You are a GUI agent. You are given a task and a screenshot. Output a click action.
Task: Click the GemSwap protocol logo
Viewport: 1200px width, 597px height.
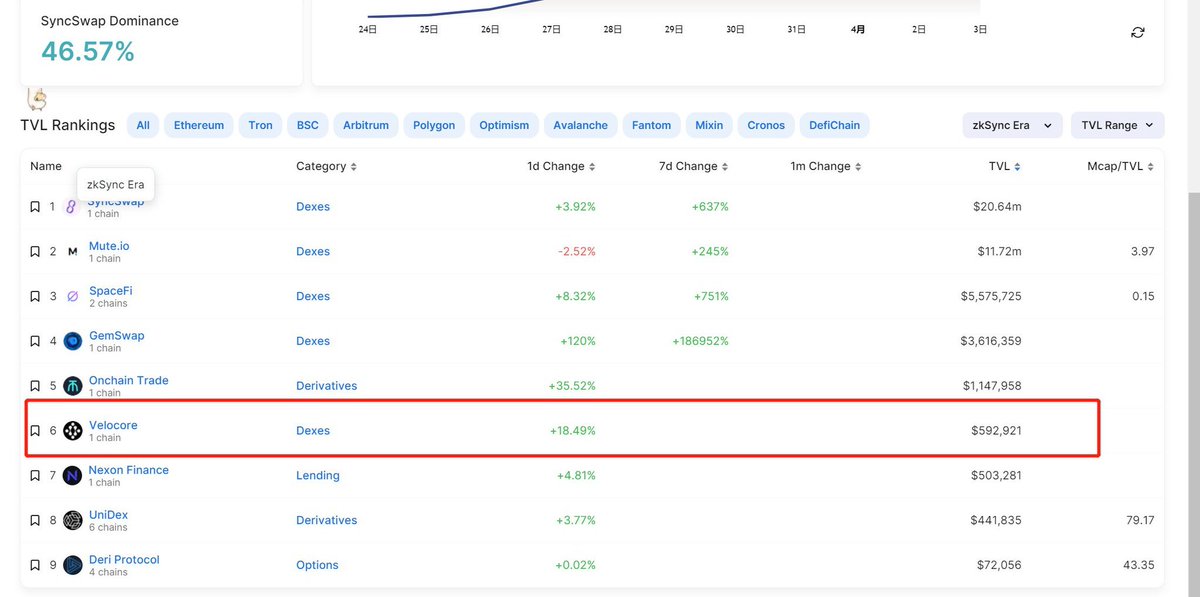(72, 341)
